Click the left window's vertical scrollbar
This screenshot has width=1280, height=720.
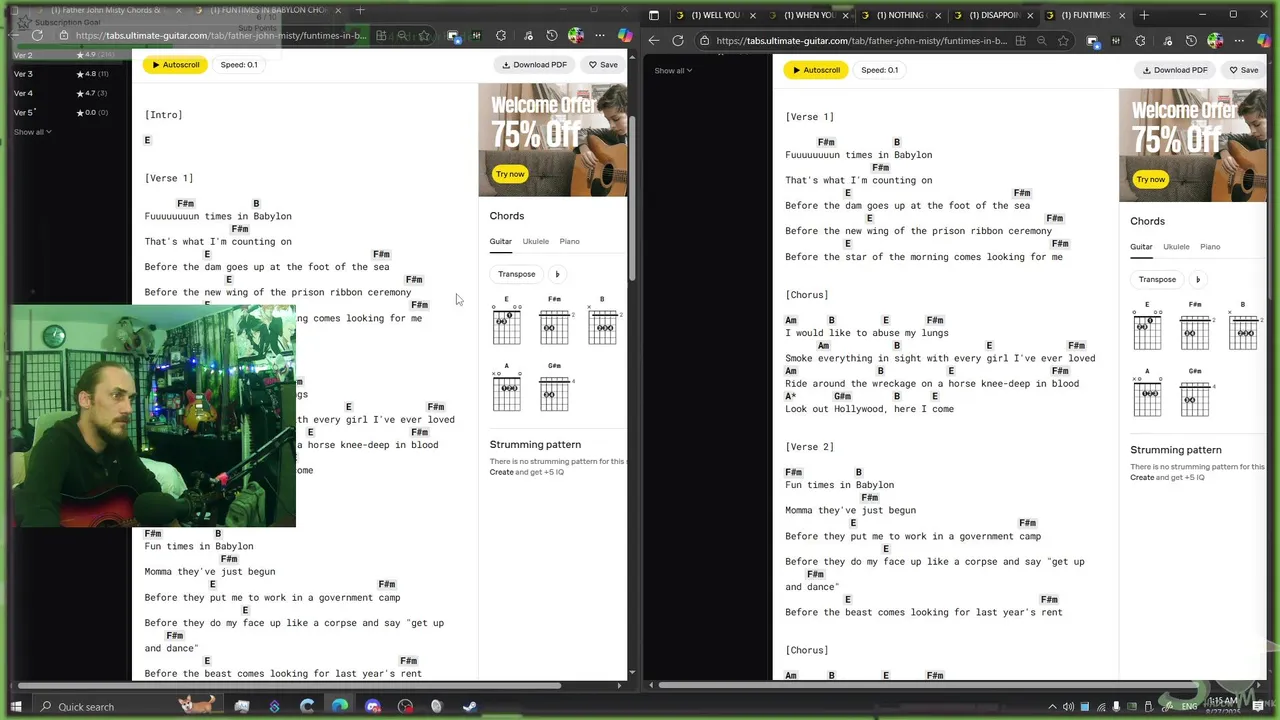click(632, 200)
